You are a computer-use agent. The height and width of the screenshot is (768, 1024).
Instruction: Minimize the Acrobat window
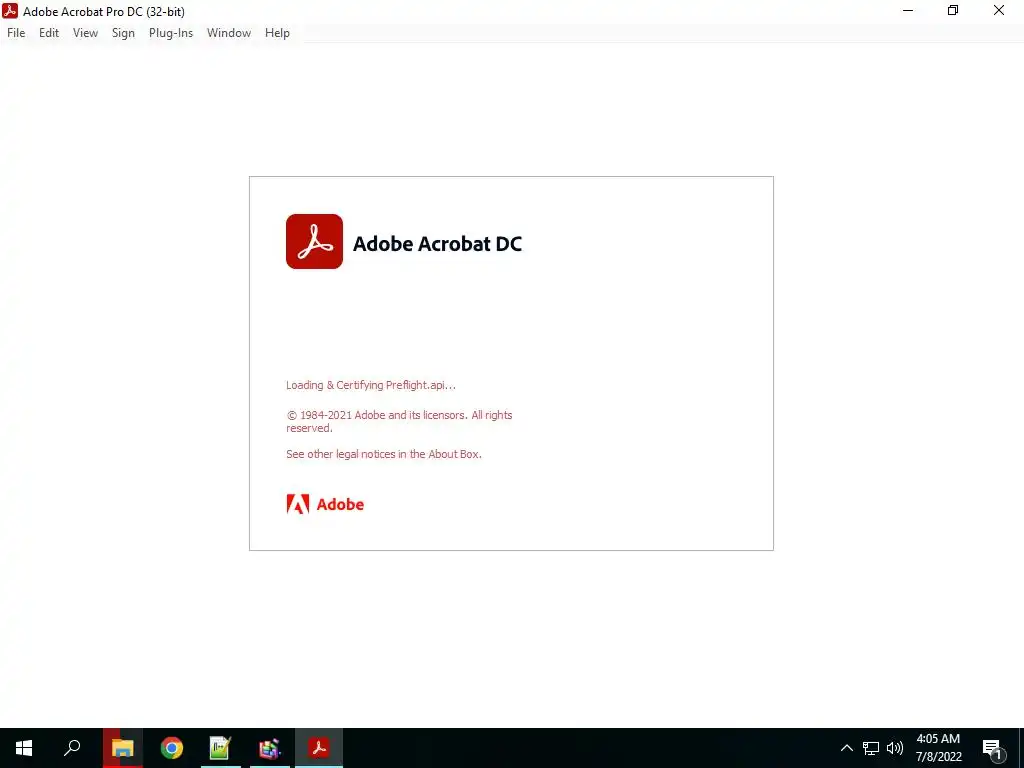pyautogui.click(x=908, y=10)
